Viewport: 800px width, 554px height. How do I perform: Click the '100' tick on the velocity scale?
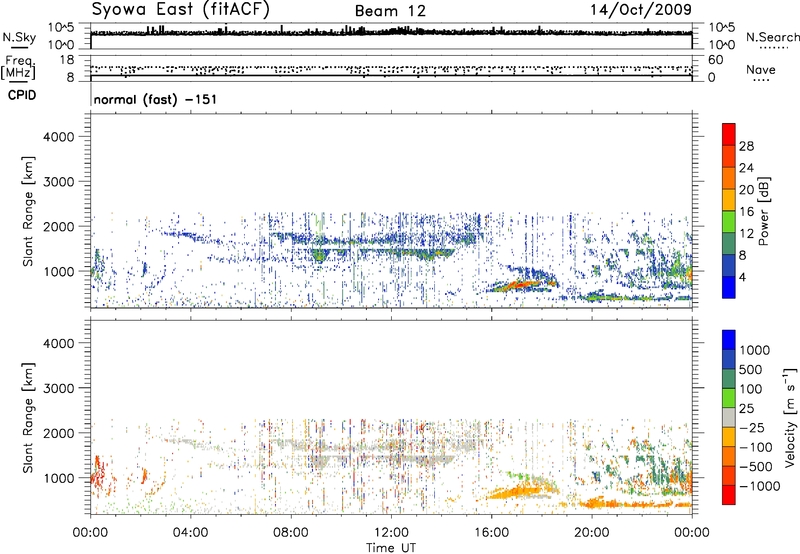click(x=751, y=389)
